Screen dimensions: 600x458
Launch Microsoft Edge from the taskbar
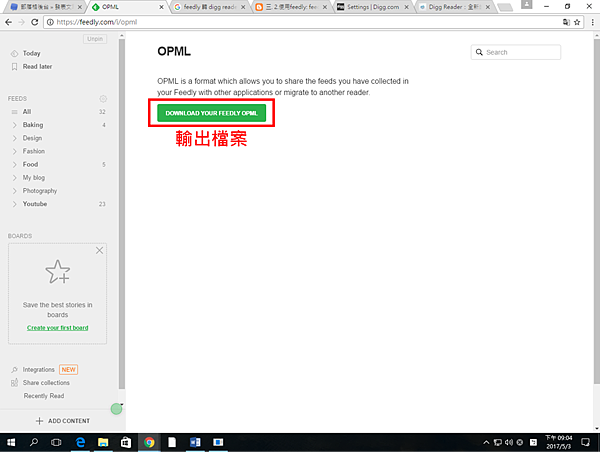pos(80,443)
